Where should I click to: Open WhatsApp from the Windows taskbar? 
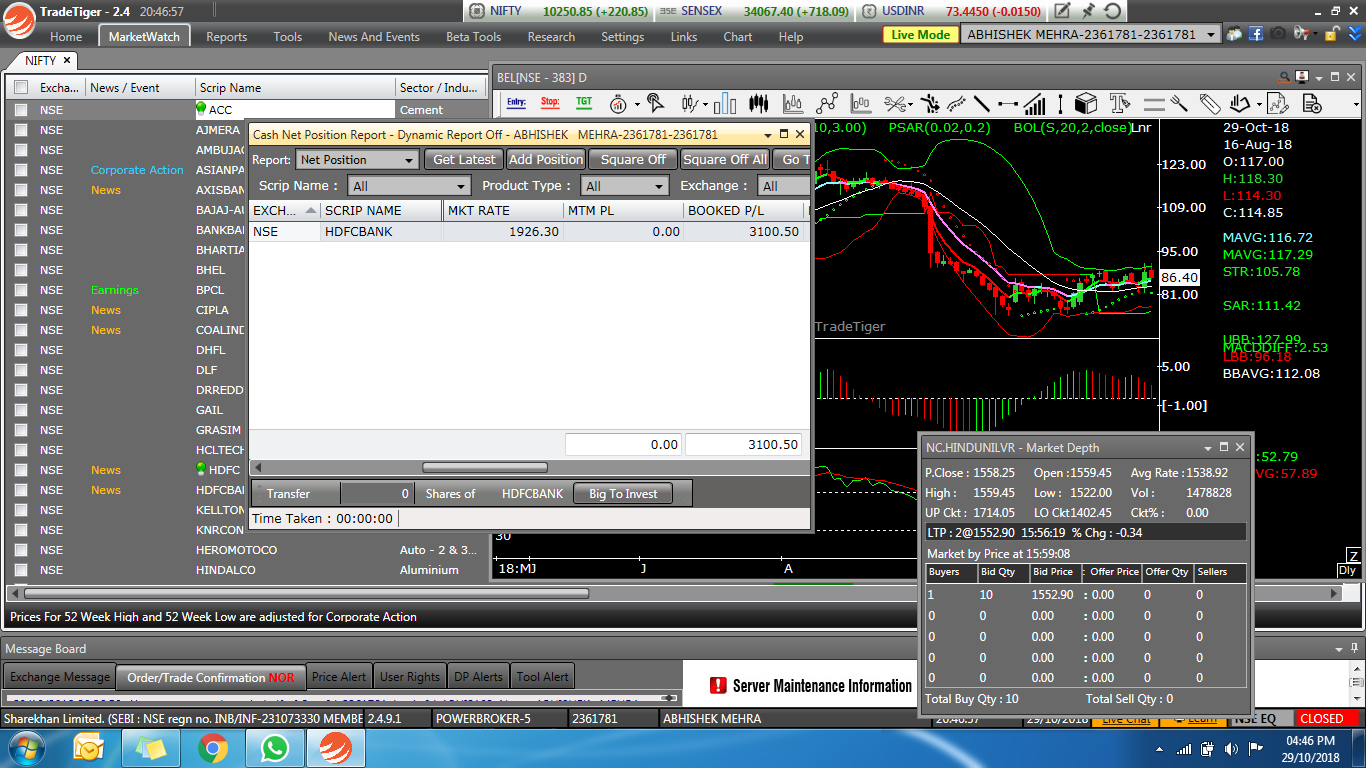coord(274,748)
